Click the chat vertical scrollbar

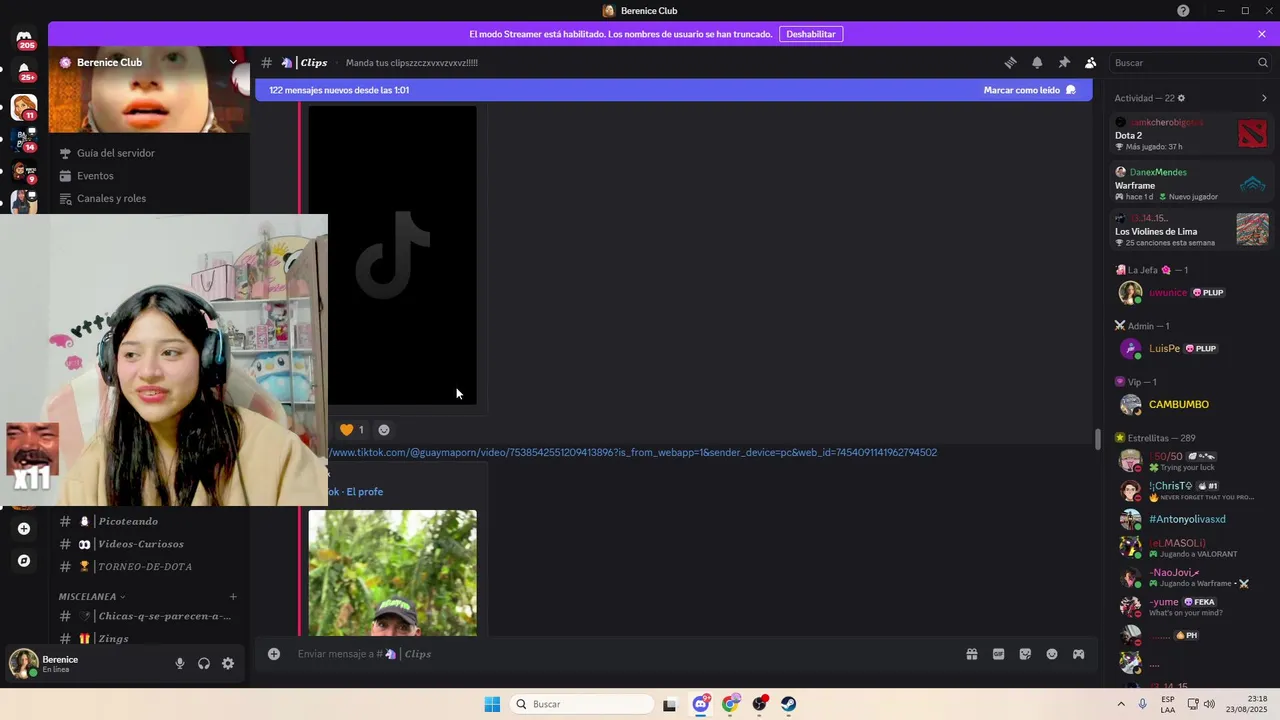(x=1097, y=438)
